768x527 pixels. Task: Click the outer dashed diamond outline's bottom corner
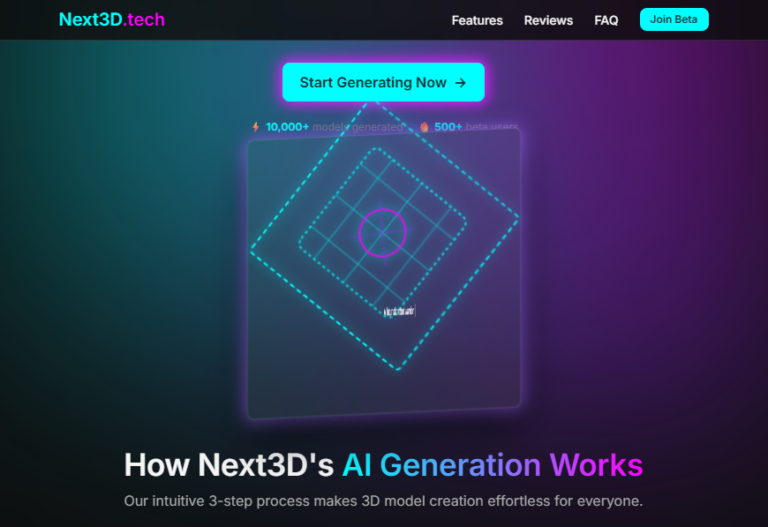click(398, 369)
